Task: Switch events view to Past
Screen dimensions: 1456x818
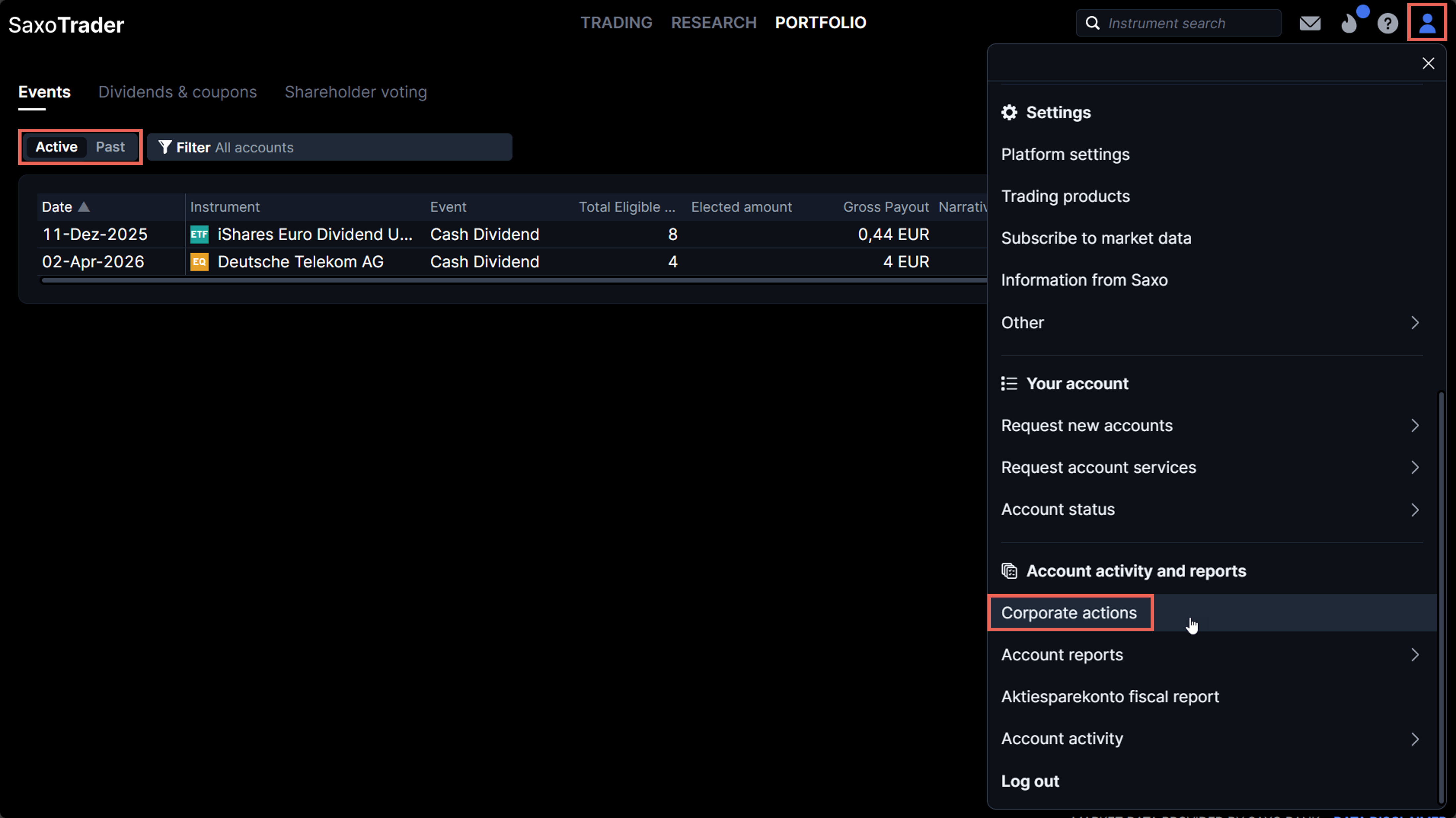Action: [x=110, y=147]
